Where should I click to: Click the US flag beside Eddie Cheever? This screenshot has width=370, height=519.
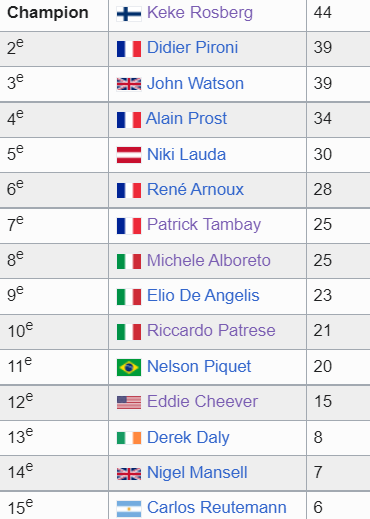coord(129,402)
